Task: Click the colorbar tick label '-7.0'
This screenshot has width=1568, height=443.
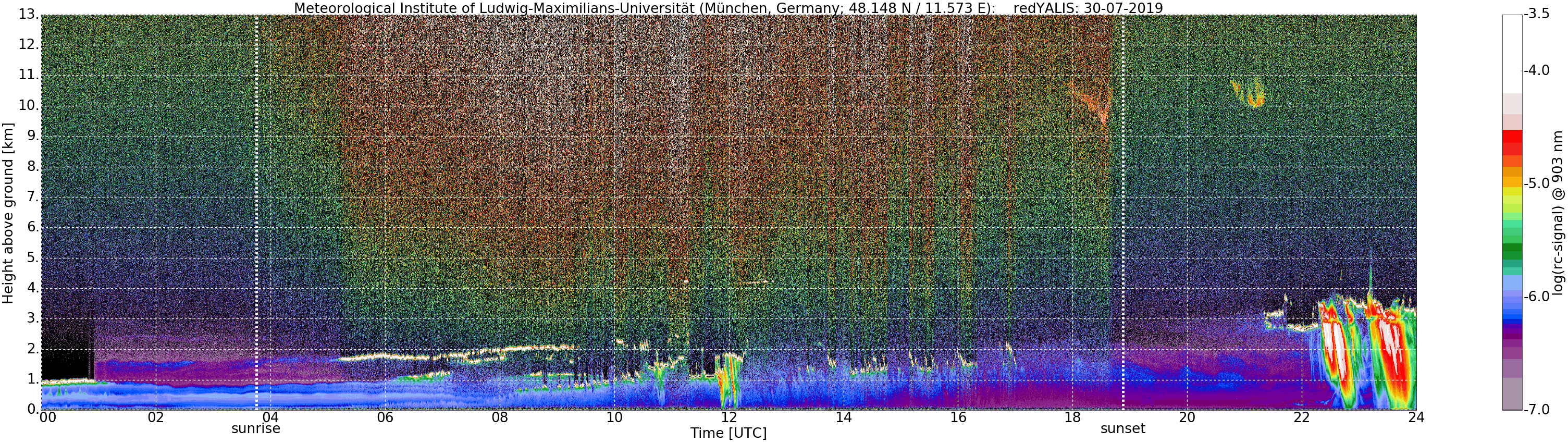Action: tap(1536, 410)
